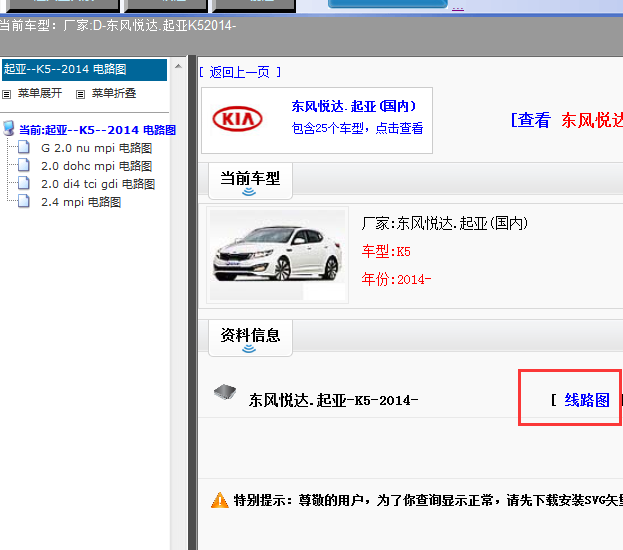Click the chevron icon under 当前车型
The width and height of the screenshot is (623, 550).
click(249, 192)
